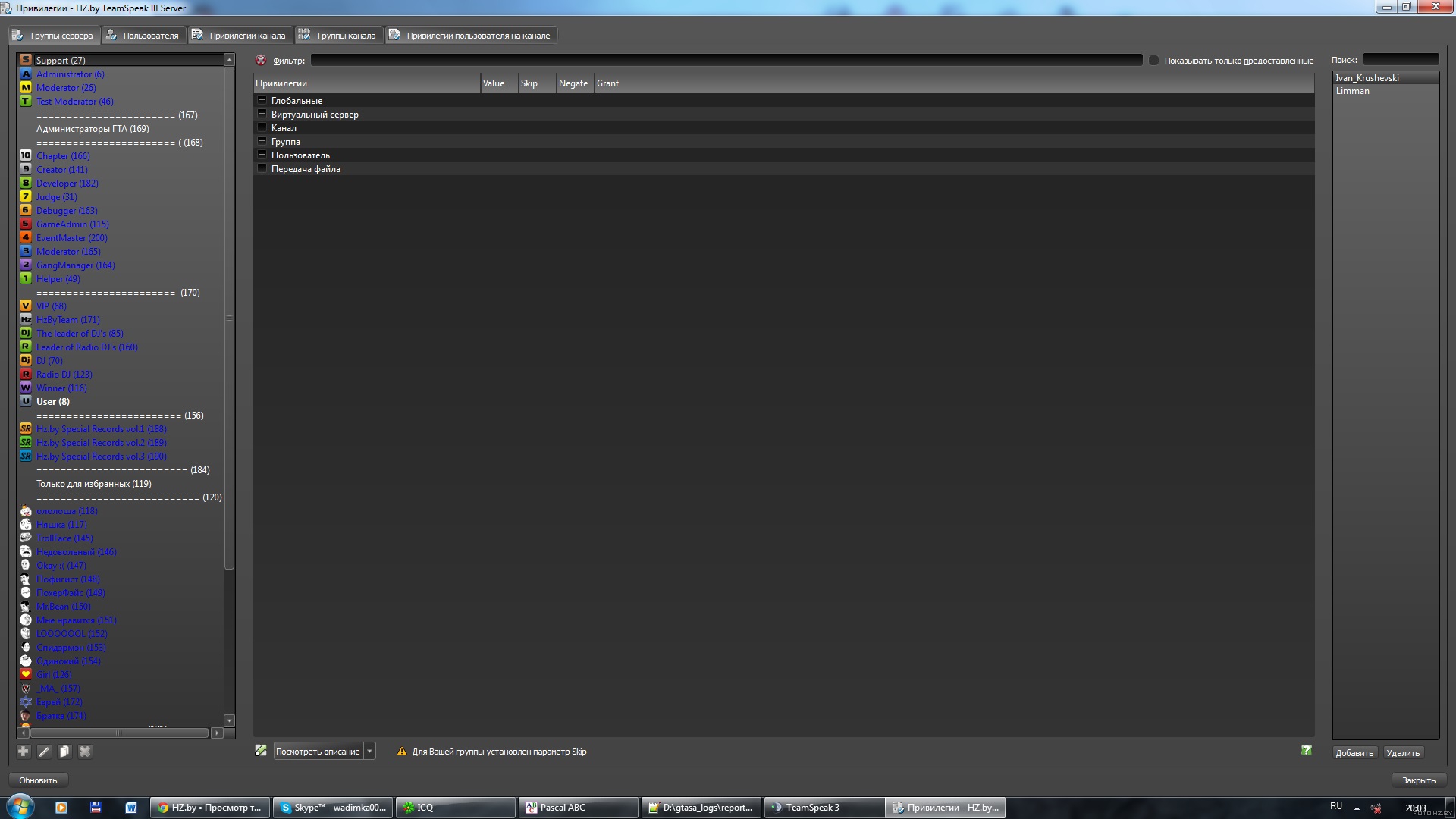1456x819 pixels.
Task: Click group list horizontal scrollbar thumb
Action: tap(118, 733)
